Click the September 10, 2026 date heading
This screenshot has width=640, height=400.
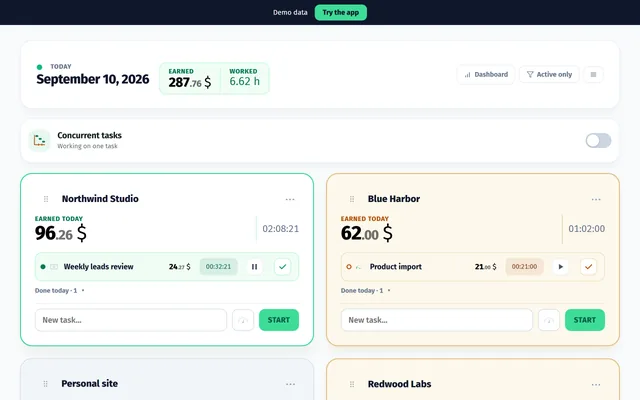(x=93, y=79)
